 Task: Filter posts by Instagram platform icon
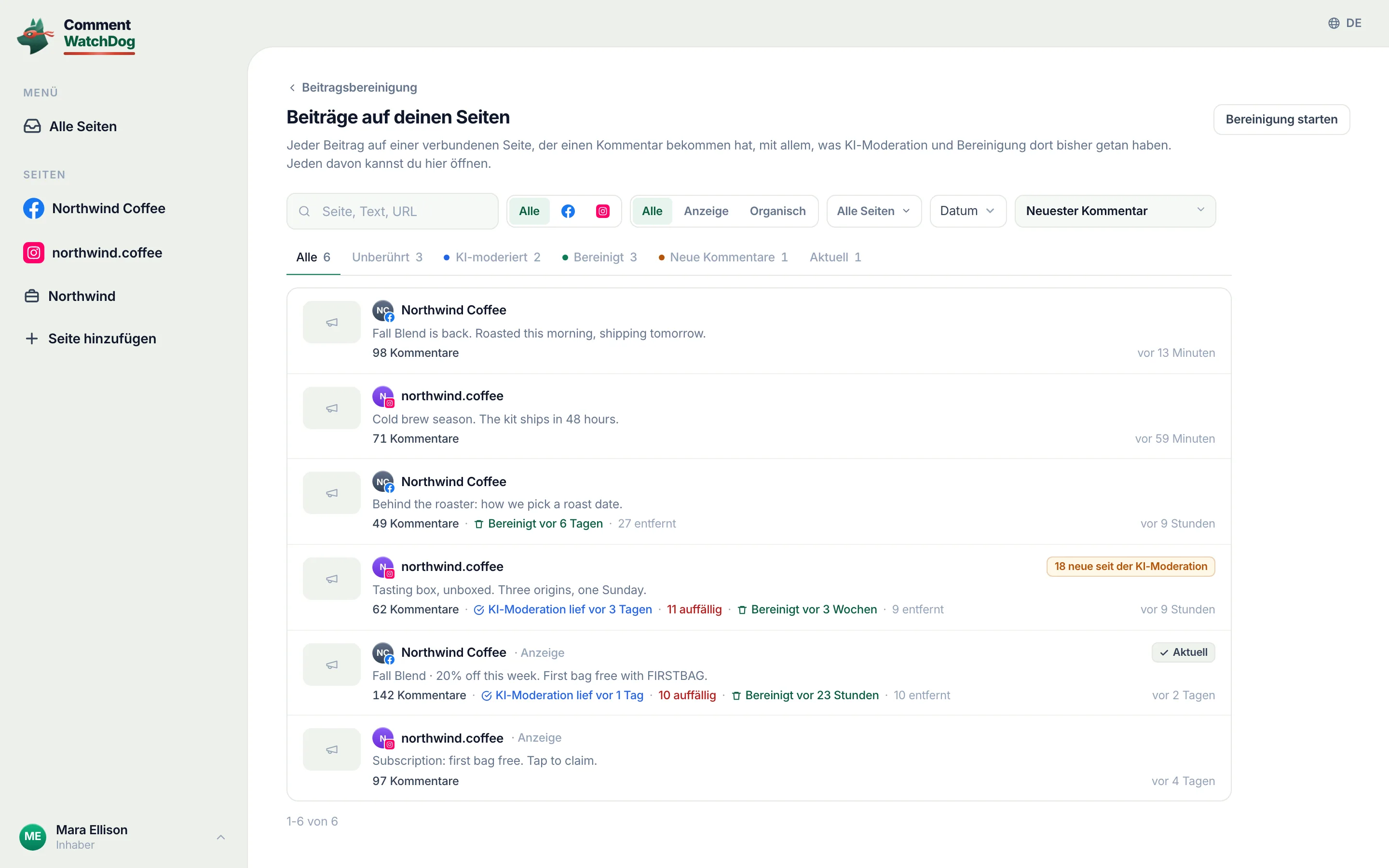pyautogui.click(x=603, y=211)
